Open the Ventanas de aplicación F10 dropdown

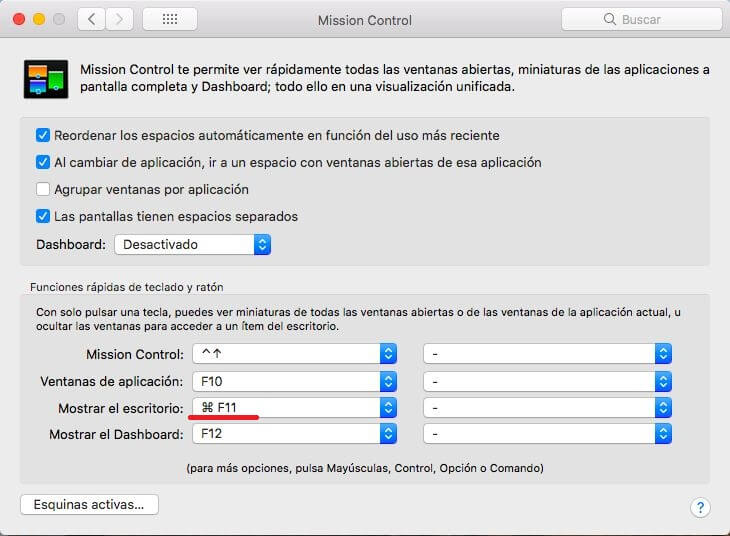(x=294, y=382)
